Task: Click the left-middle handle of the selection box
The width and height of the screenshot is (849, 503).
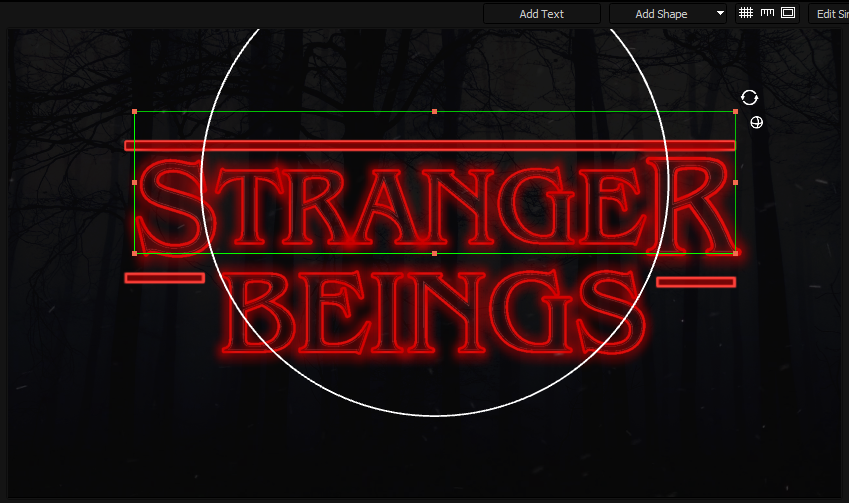Action: tap(134, 183)
